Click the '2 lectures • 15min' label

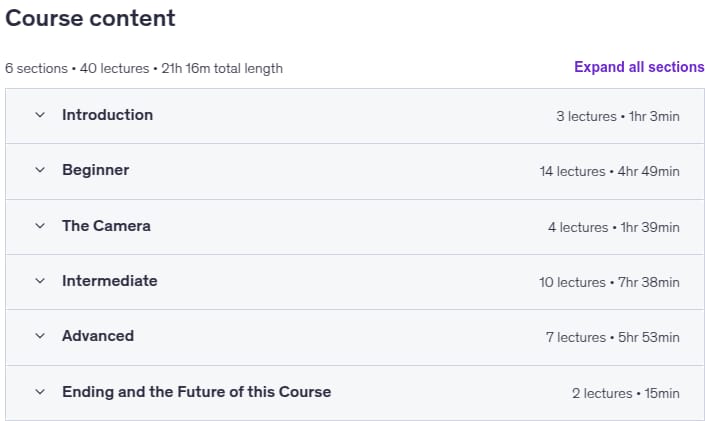pos(626,394)
